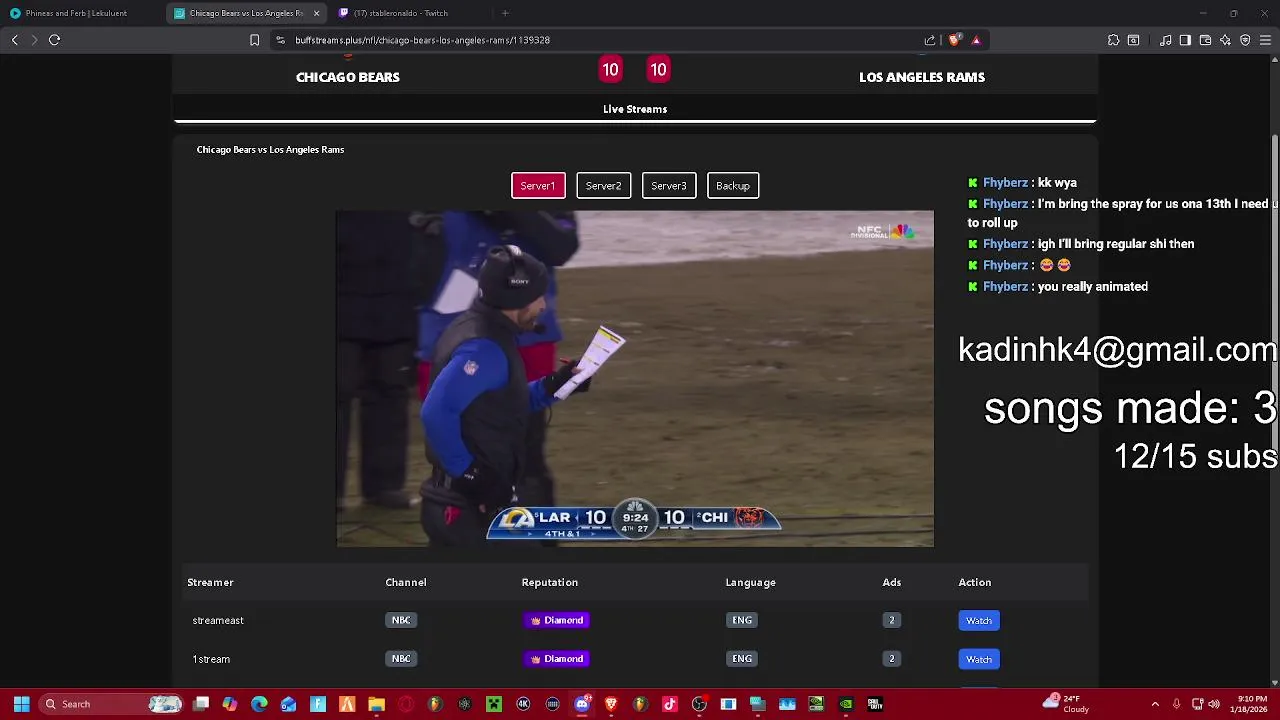Switch to stableronaldo Twitch tab

(400, 13)
